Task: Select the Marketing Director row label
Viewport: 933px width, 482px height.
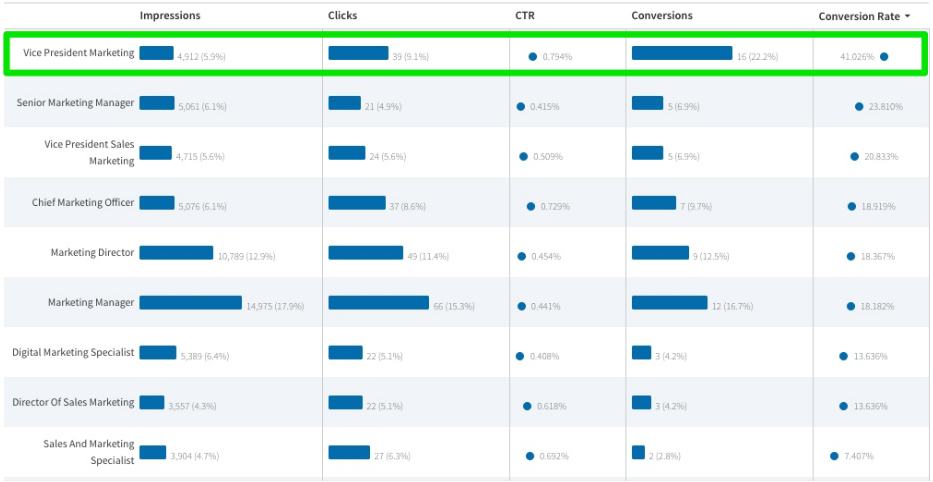Action: coord(92,253)
